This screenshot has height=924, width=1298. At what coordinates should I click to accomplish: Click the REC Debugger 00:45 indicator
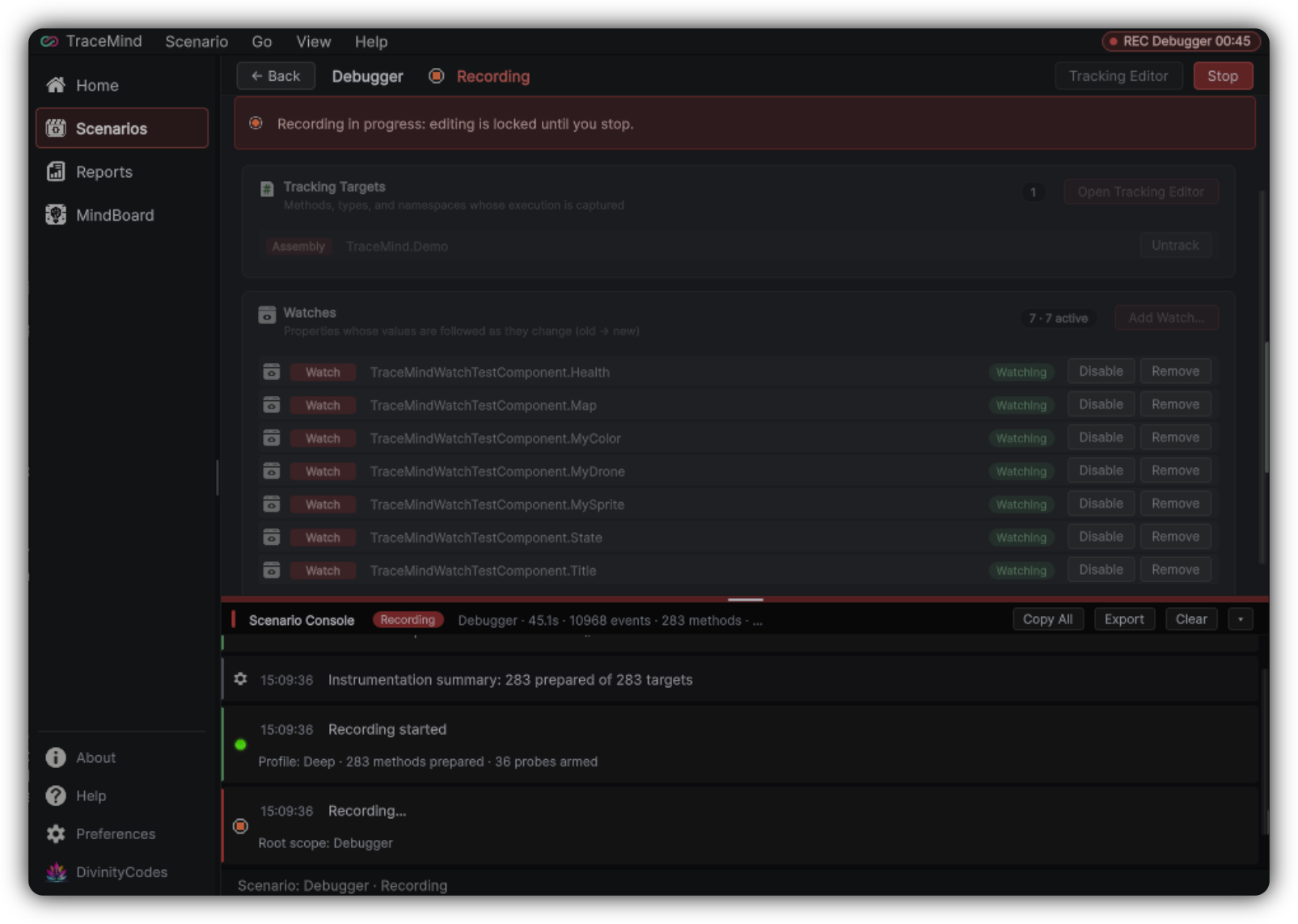pos(1181,41)
